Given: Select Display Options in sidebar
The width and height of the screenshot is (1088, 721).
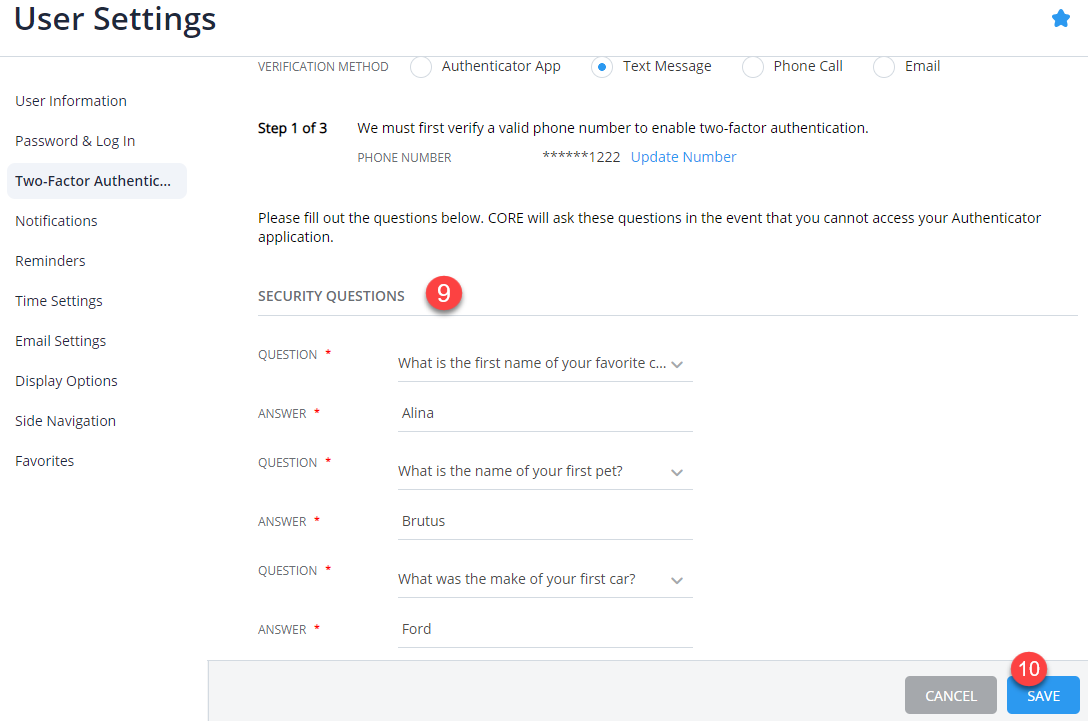Looking at the screenshot, I should click(66, 380).
